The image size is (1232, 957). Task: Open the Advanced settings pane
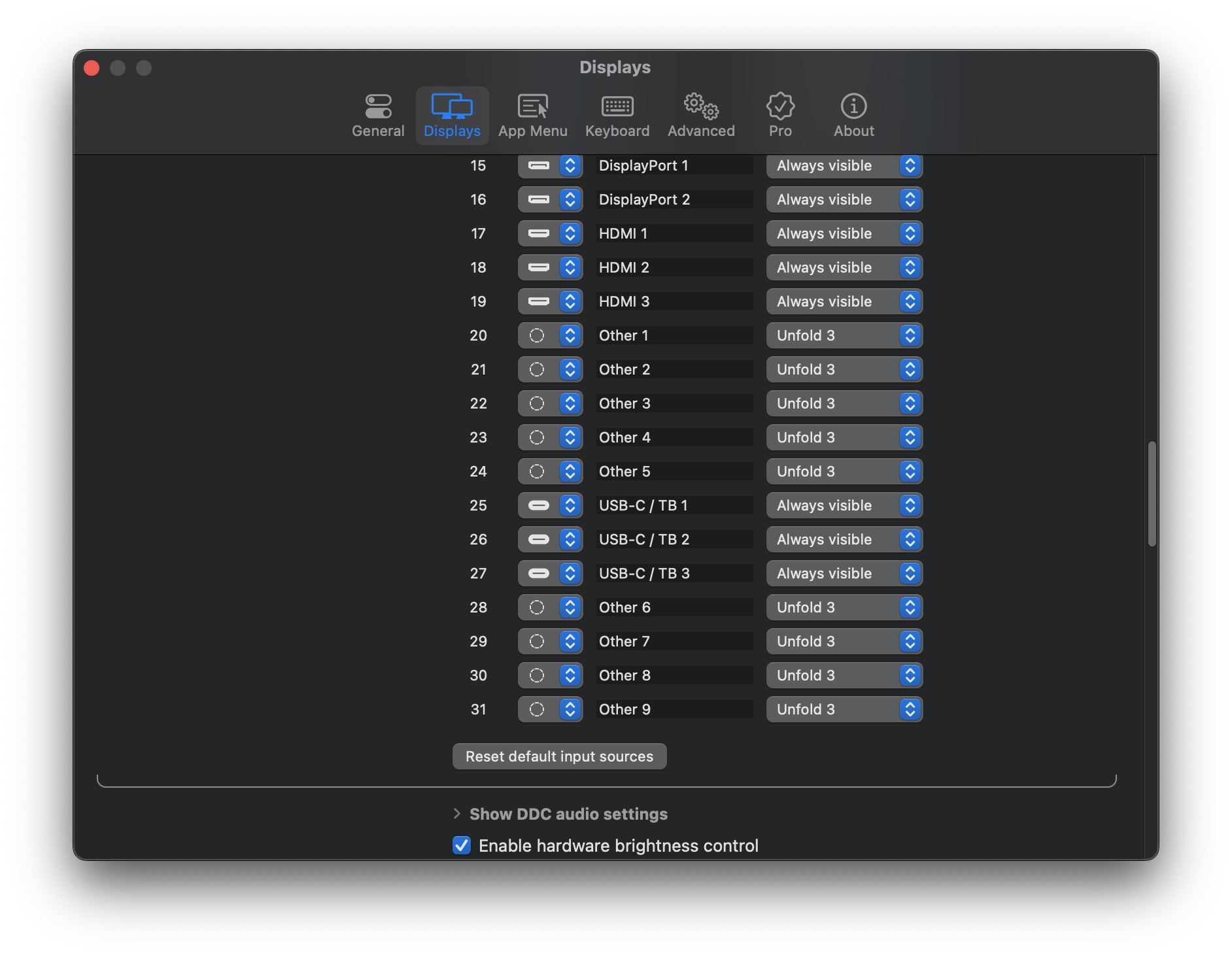700,115
